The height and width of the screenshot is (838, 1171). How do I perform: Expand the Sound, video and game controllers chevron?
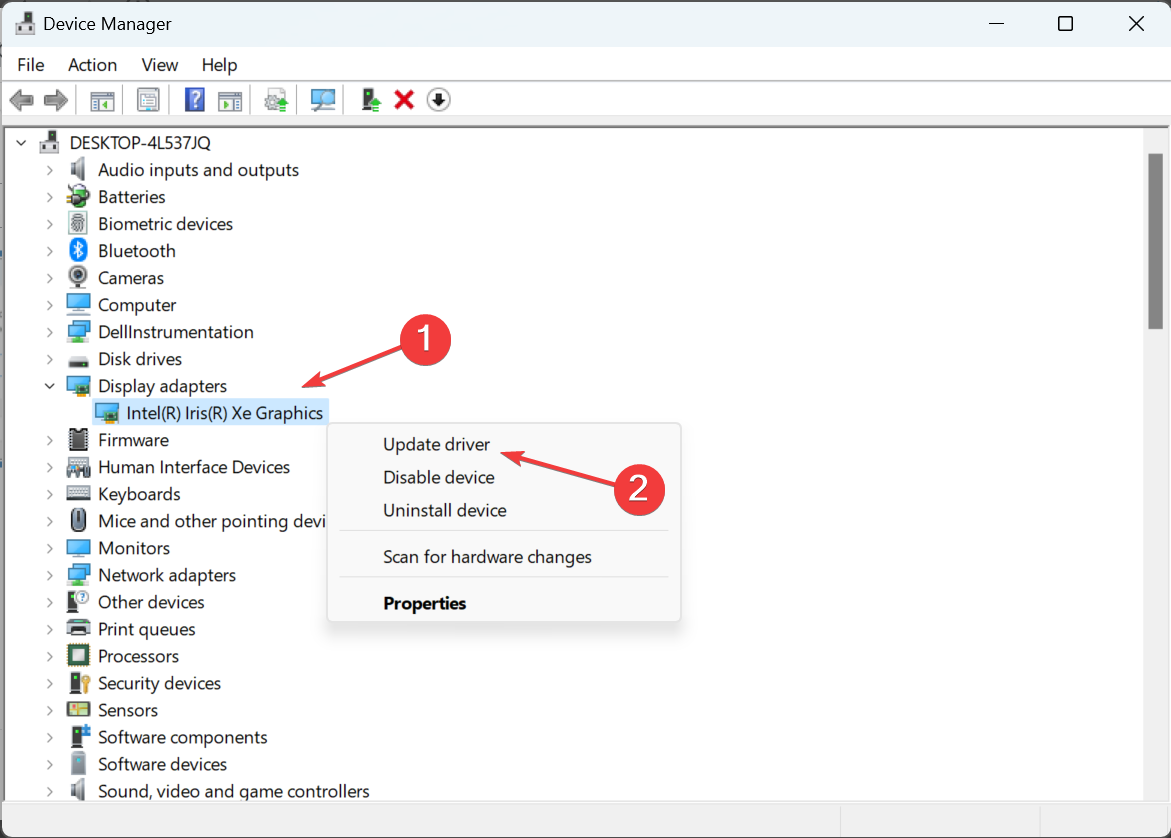(x=49, y=791)
